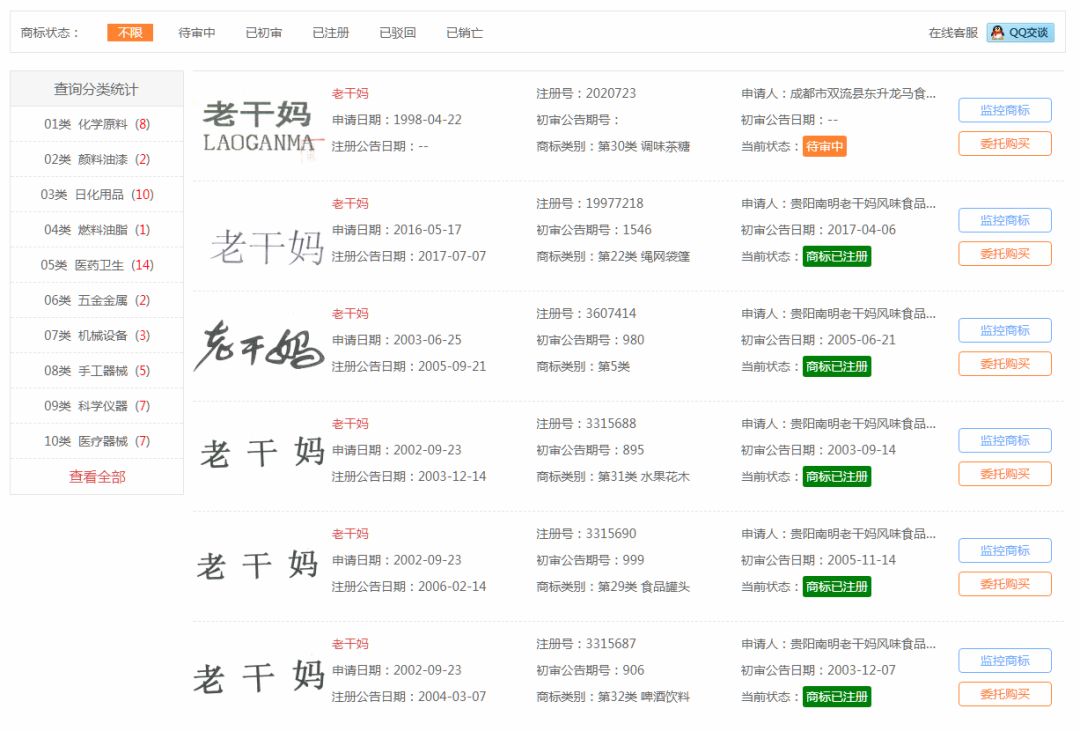Open category 08类 手工器械 (5)

(x=97, y=371)
